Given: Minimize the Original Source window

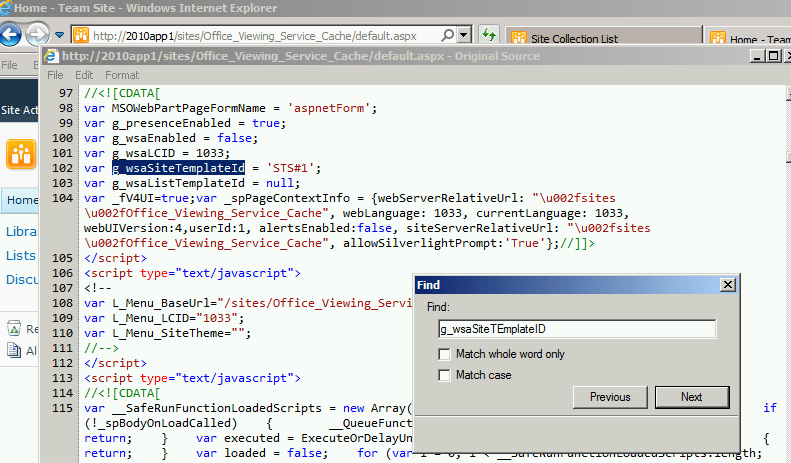Looking at the screenshot, I should click(757, 56).
